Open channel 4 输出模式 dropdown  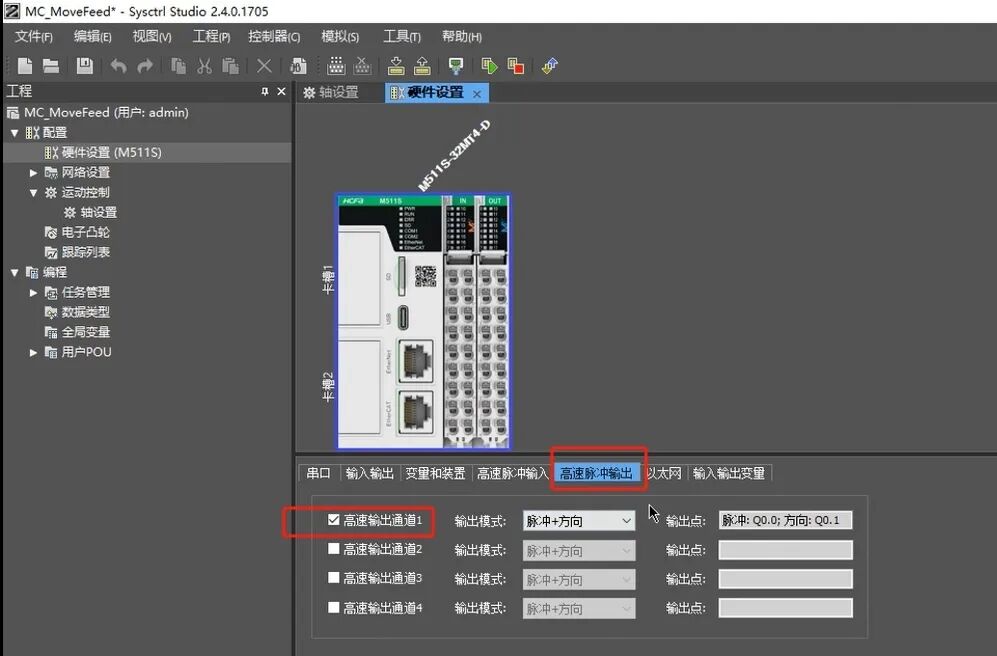coord(579,609)
